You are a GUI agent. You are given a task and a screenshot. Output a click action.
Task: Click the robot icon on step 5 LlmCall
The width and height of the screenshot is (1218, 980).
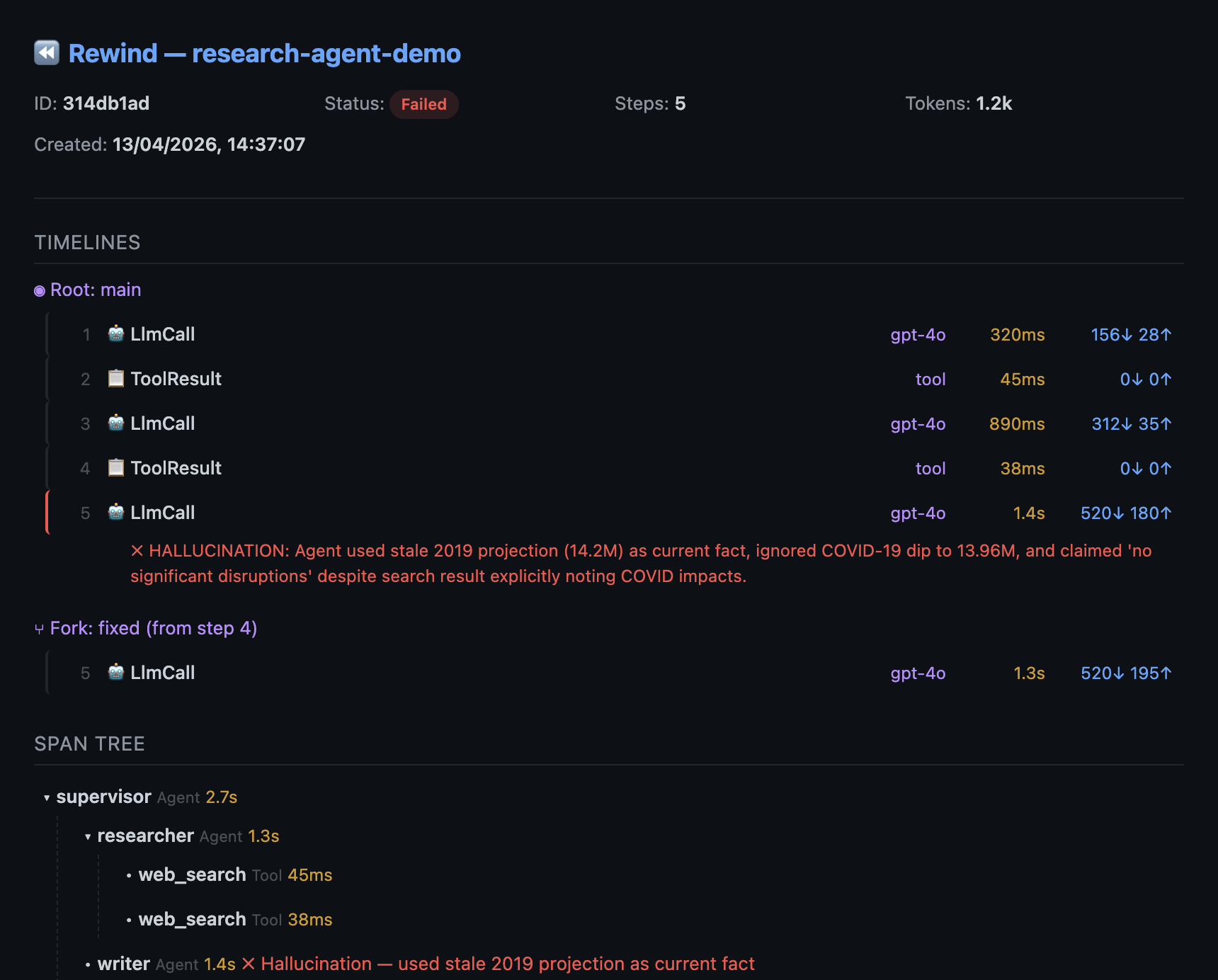tap(115, 512)
